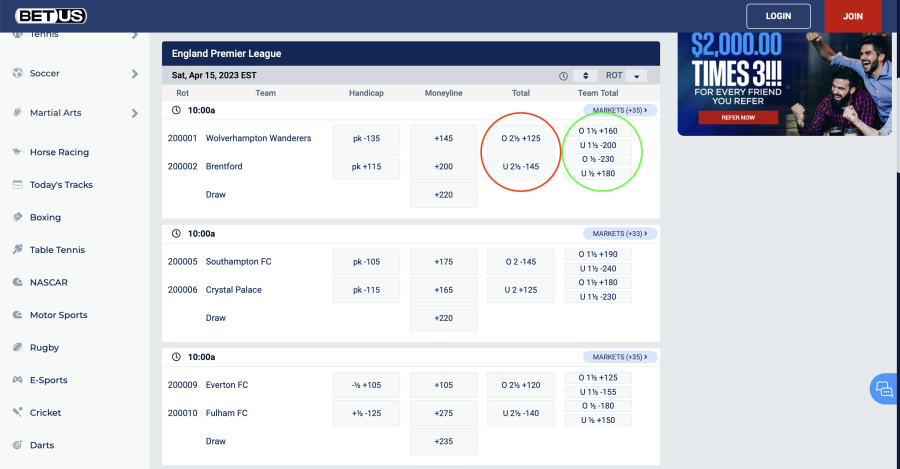The image size is (900, 469).
Task: Select Southampton moneyline +175
Action: [444, 262]
